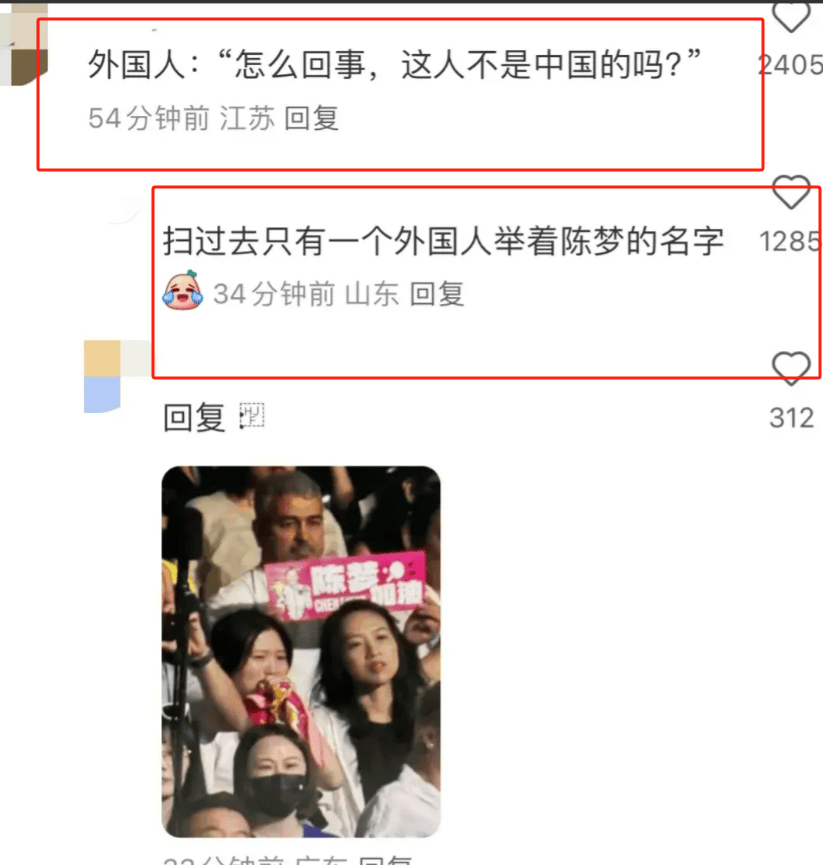Select the 扫过去只有一个外国人 comment text

[443, 242]
